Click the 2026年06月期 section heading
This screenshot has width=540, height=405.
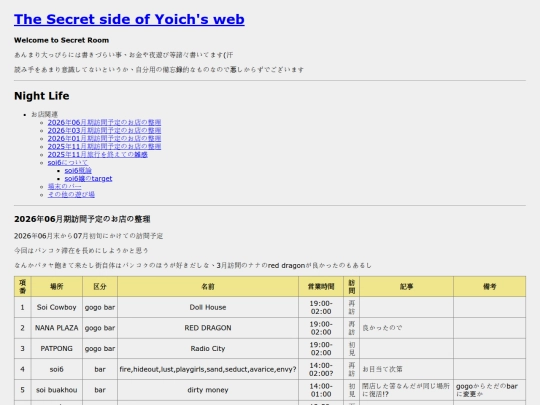pos(82,219)
